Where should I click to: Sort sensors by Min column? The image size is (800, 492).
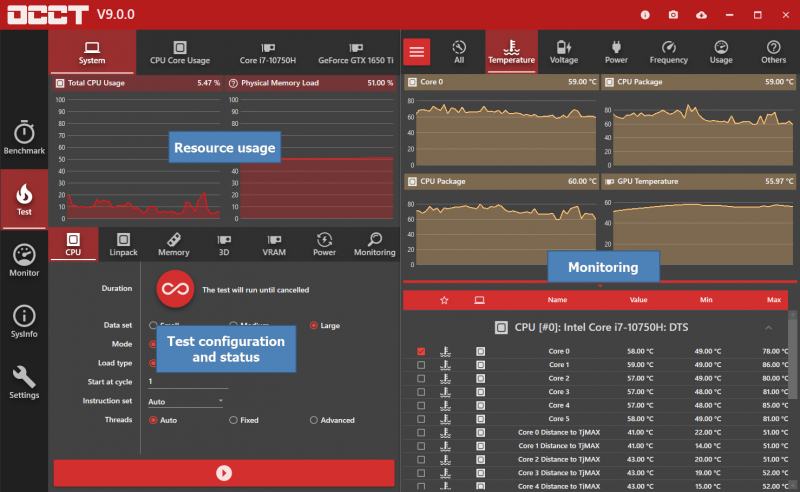point(706,300)
